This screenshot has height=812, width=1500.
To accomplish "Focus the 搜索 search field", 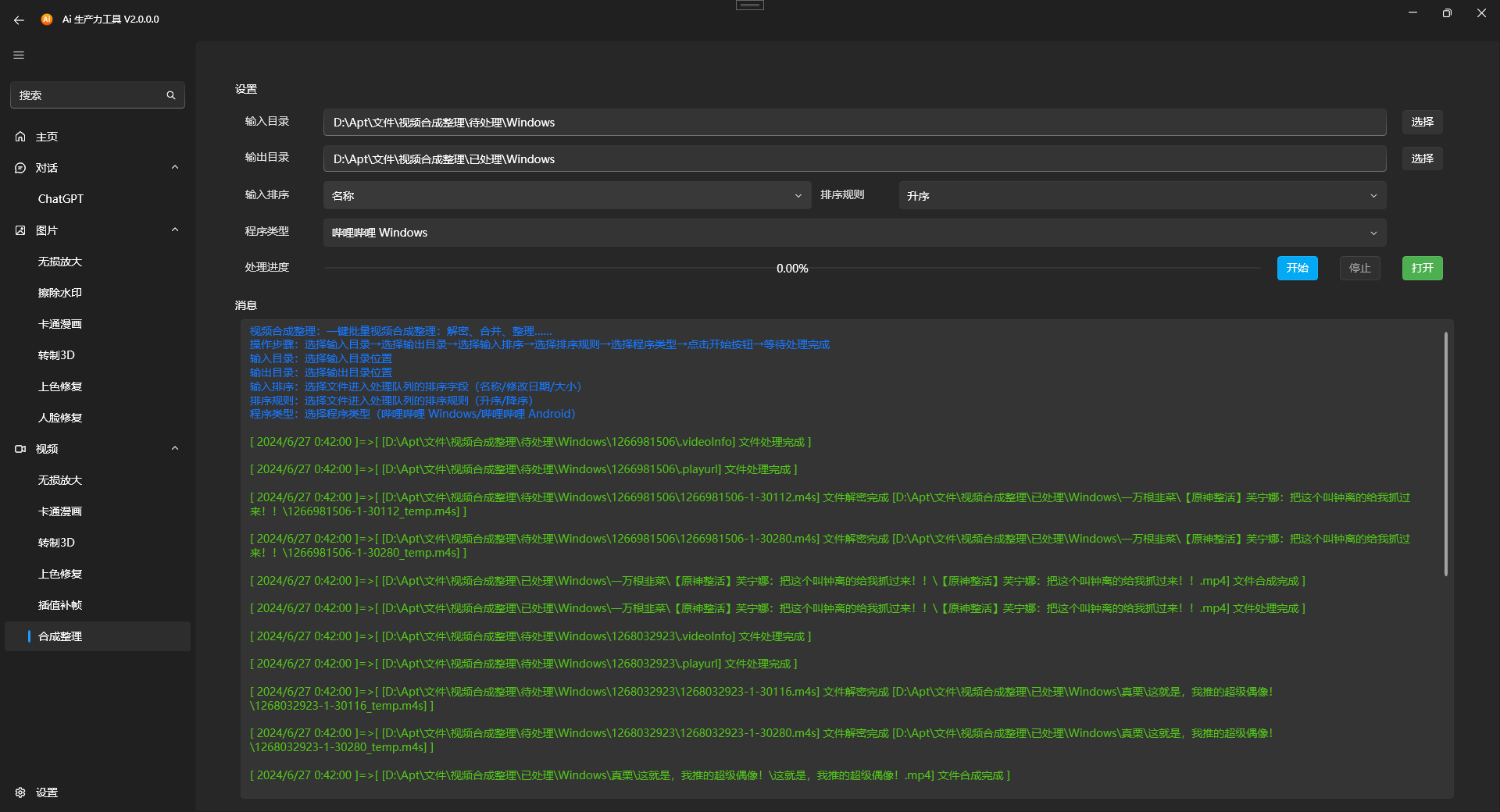I will pos(98,95).
